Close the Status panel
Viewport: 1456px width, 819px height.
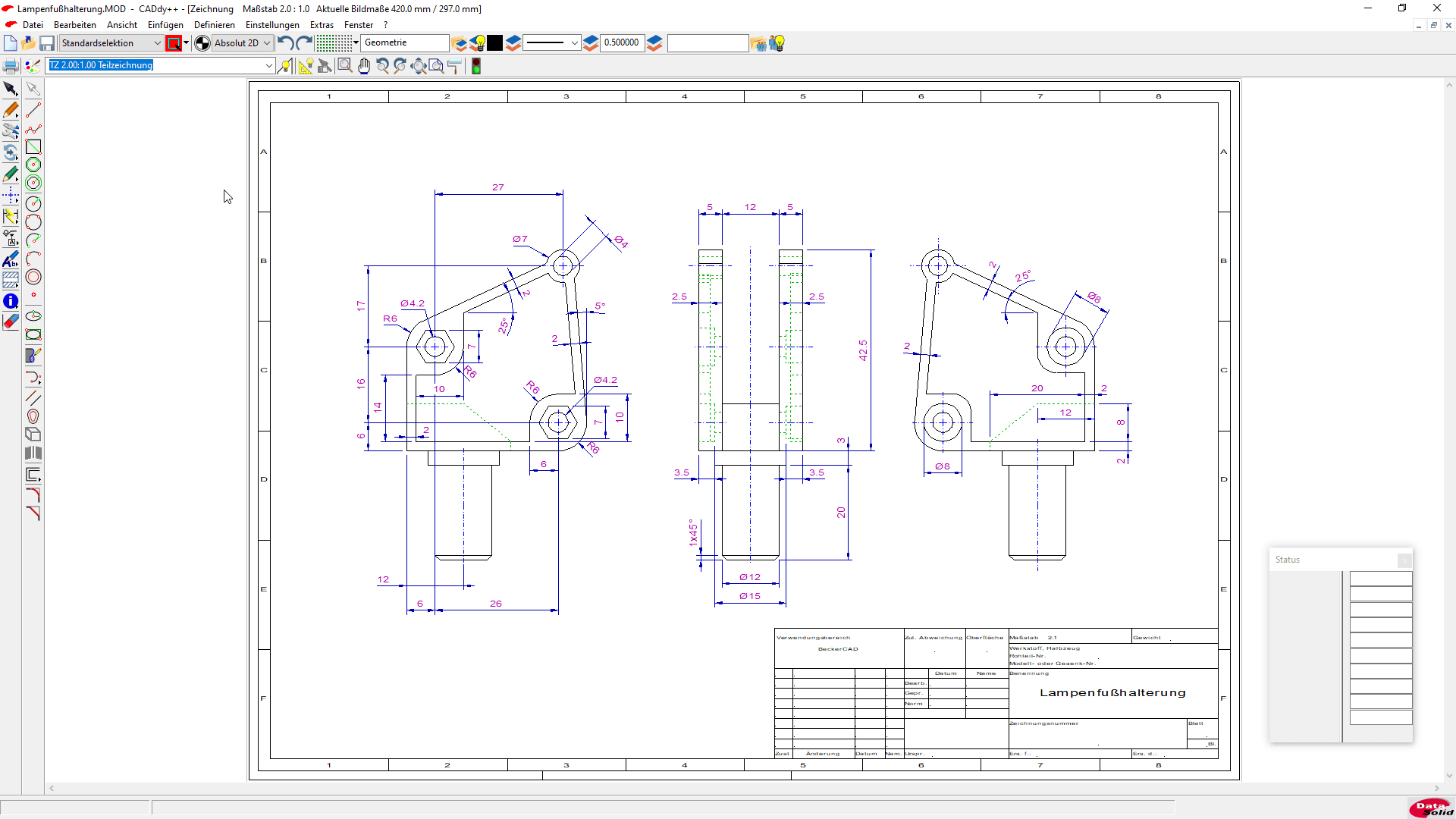1404,560
